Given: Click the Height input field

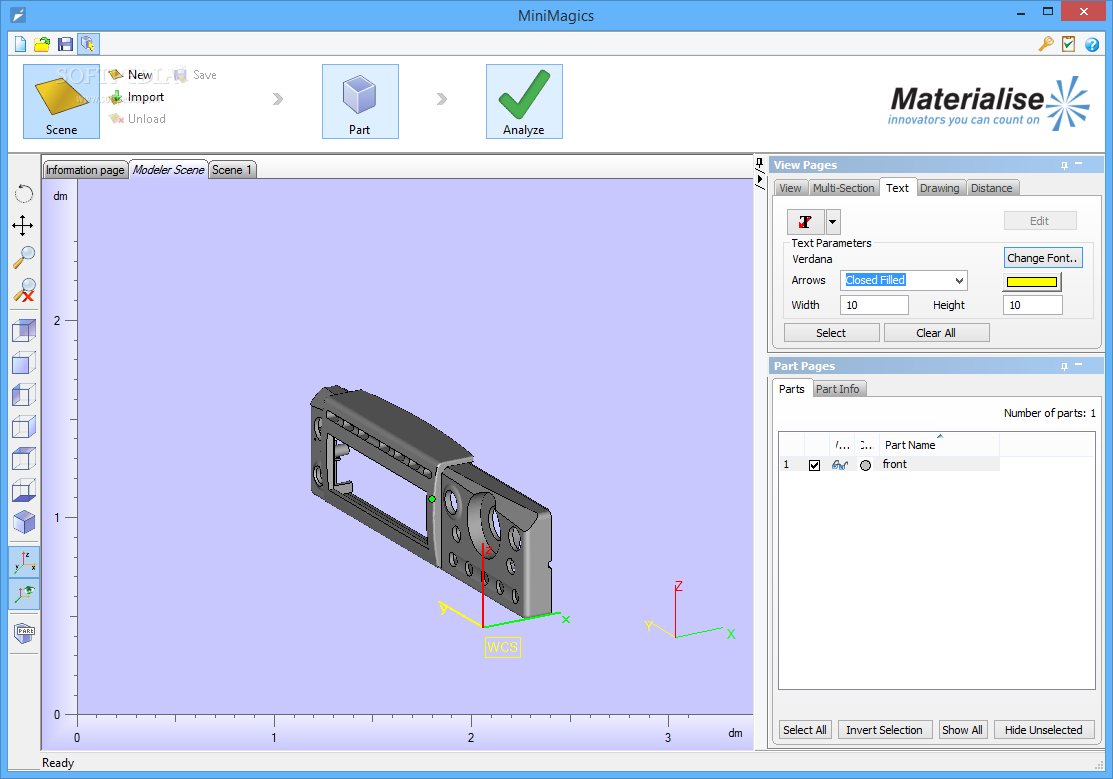Looking at the screenshot, I should pyautogui.click(x=1033, y=305).
